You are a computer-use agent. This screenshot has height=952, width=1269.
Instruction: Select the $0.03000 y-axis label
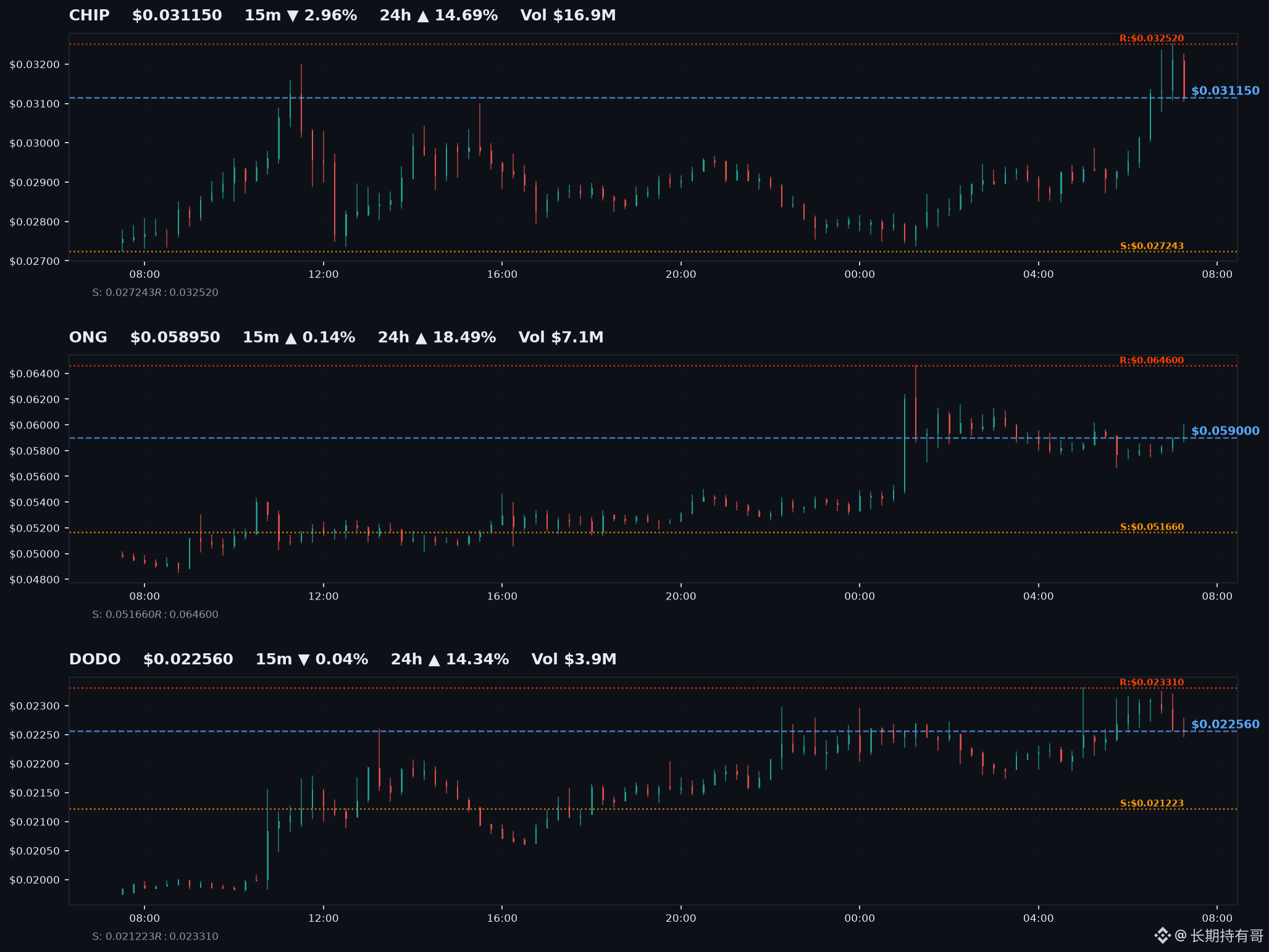click(35, 143)
